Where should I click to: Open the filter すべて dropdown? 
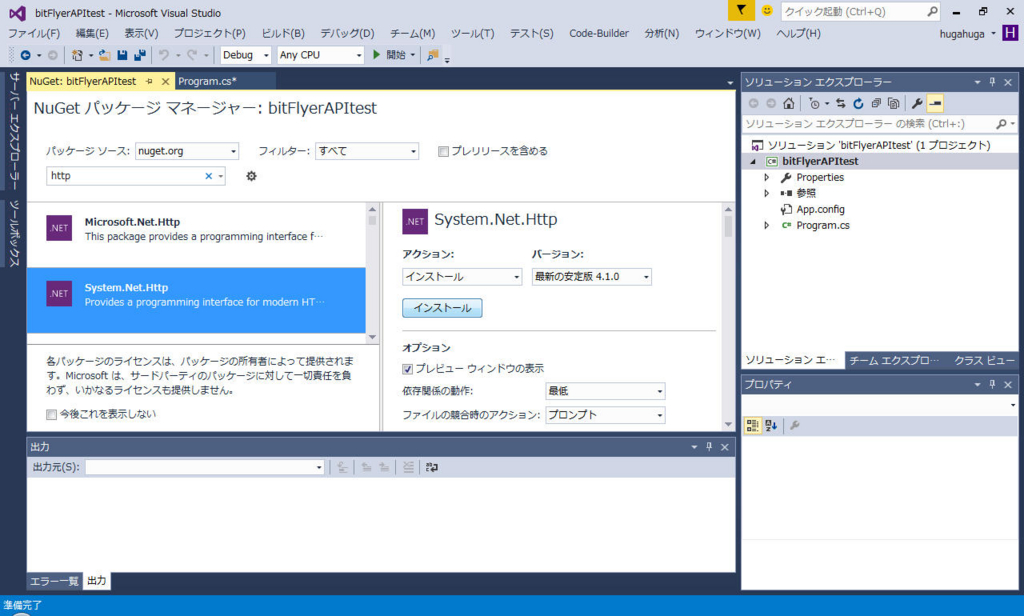click(x=367, y=151)
